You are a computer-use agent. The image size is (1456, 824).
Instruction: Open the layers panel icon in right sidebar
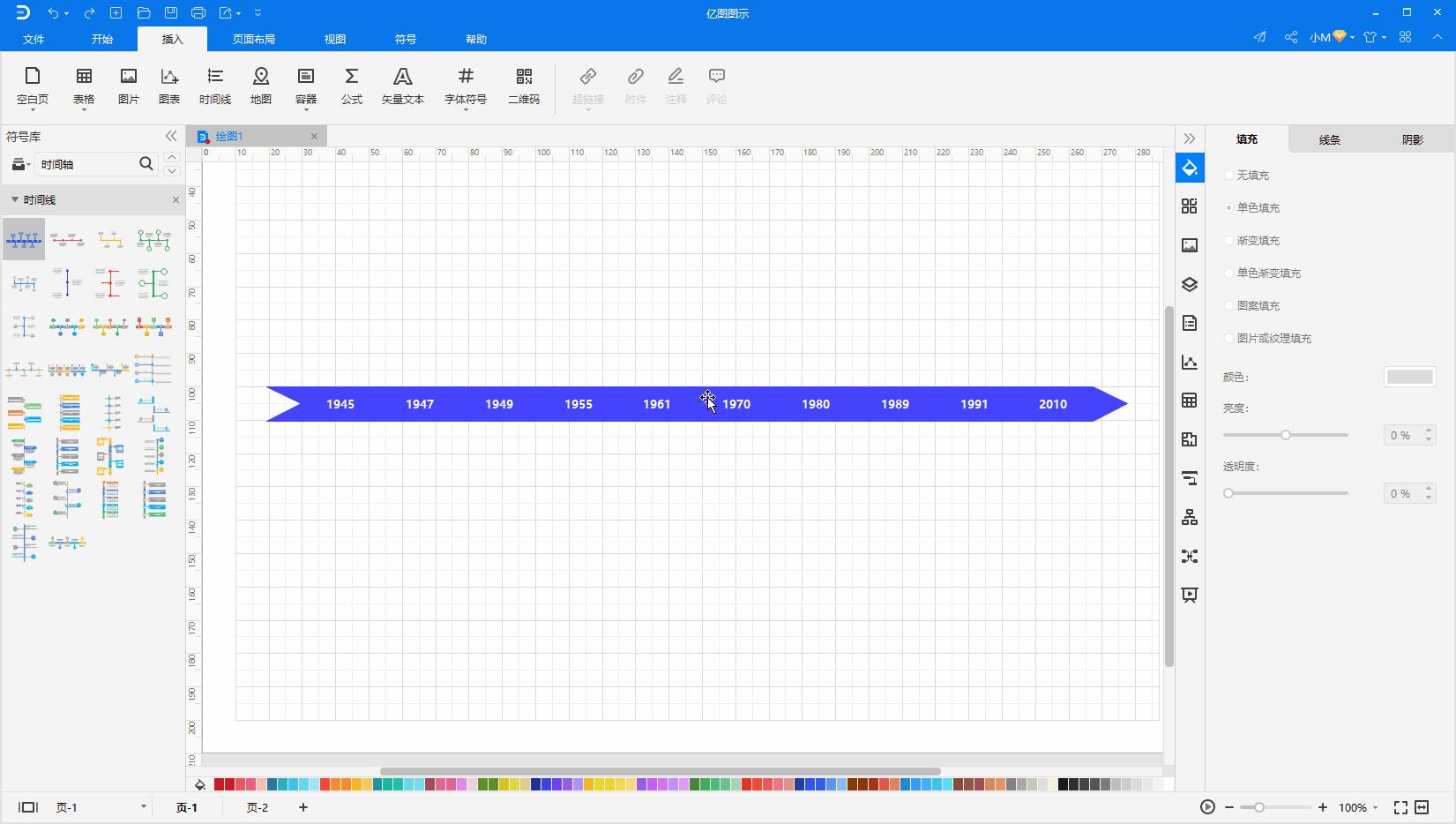click(1190, 284)
